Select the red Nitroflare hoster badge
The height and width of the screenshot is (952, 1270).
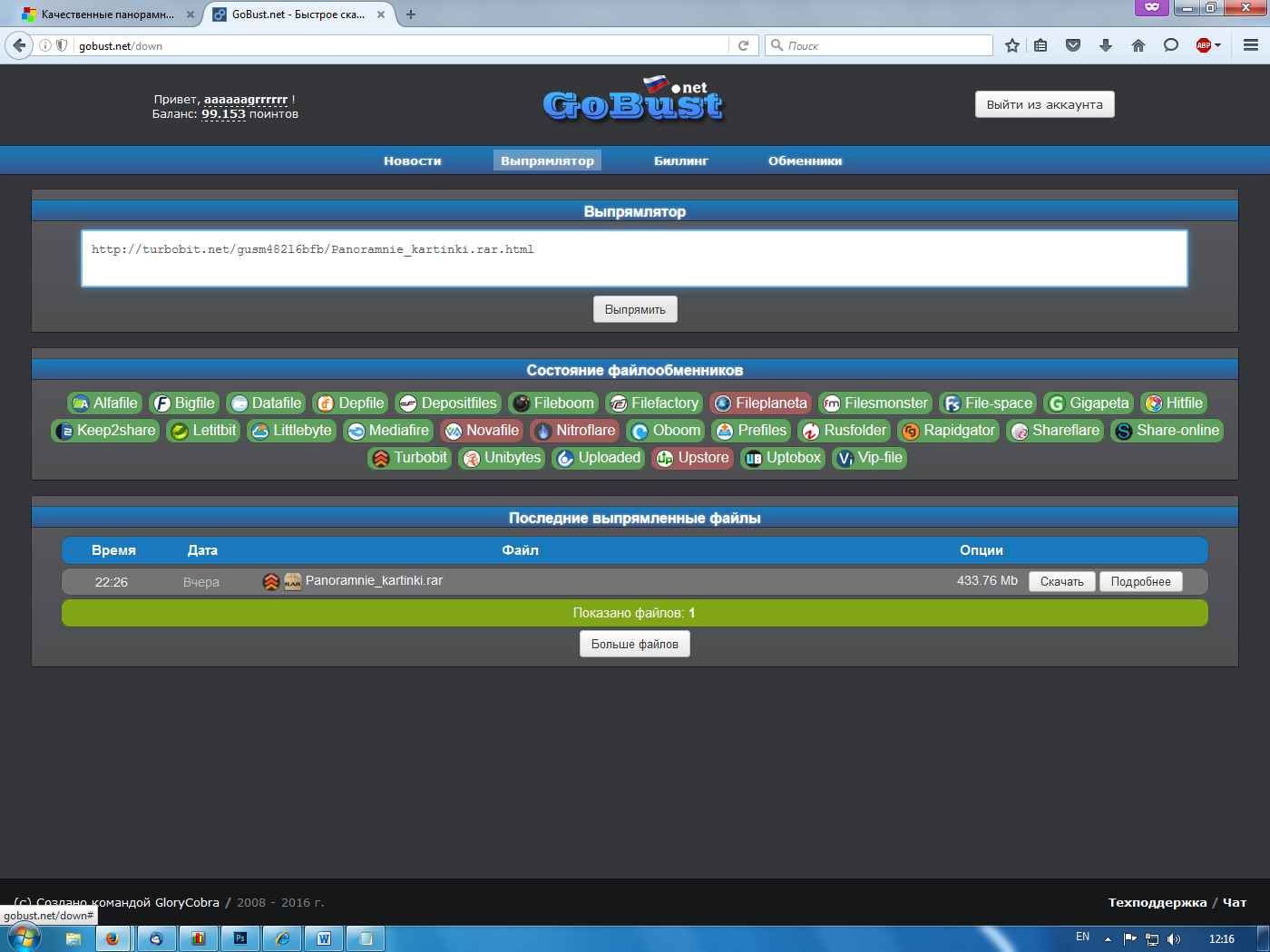(575, 431)
